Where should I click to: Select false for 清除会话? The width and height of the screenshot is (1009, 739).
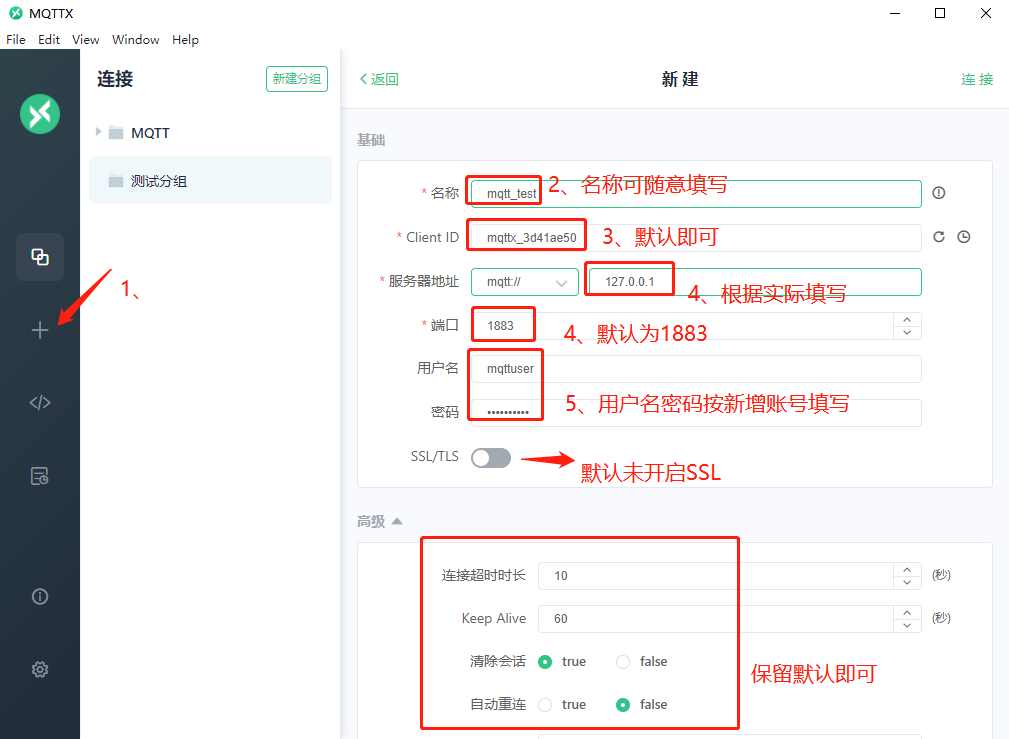click(623, 662)
